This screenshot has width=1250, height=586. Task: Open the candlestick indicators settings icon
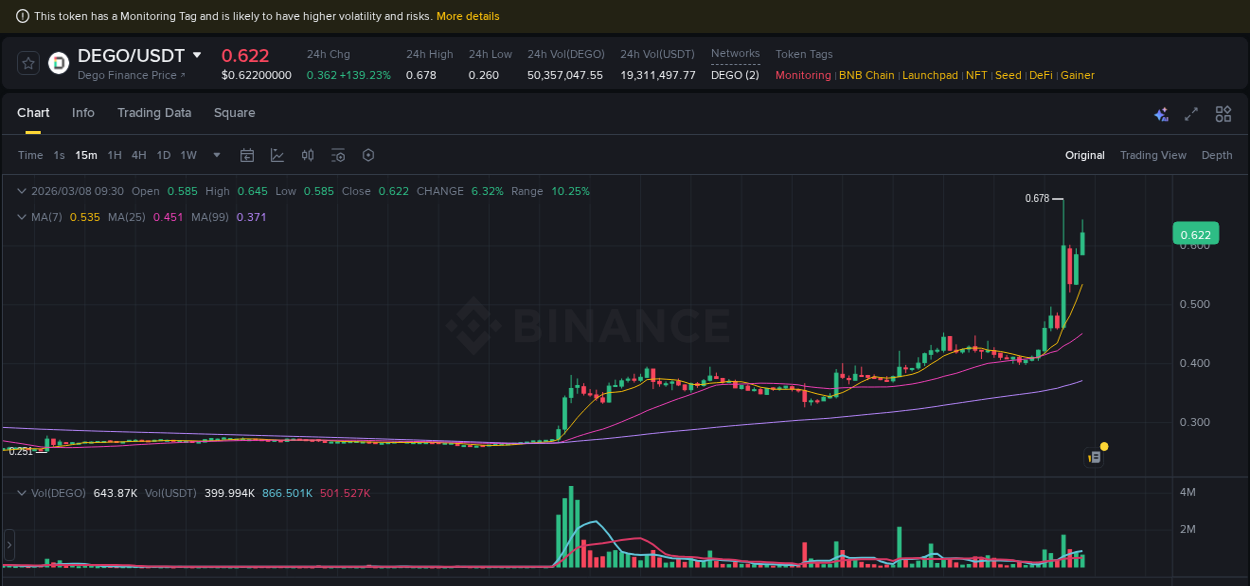tap(307, 155)
